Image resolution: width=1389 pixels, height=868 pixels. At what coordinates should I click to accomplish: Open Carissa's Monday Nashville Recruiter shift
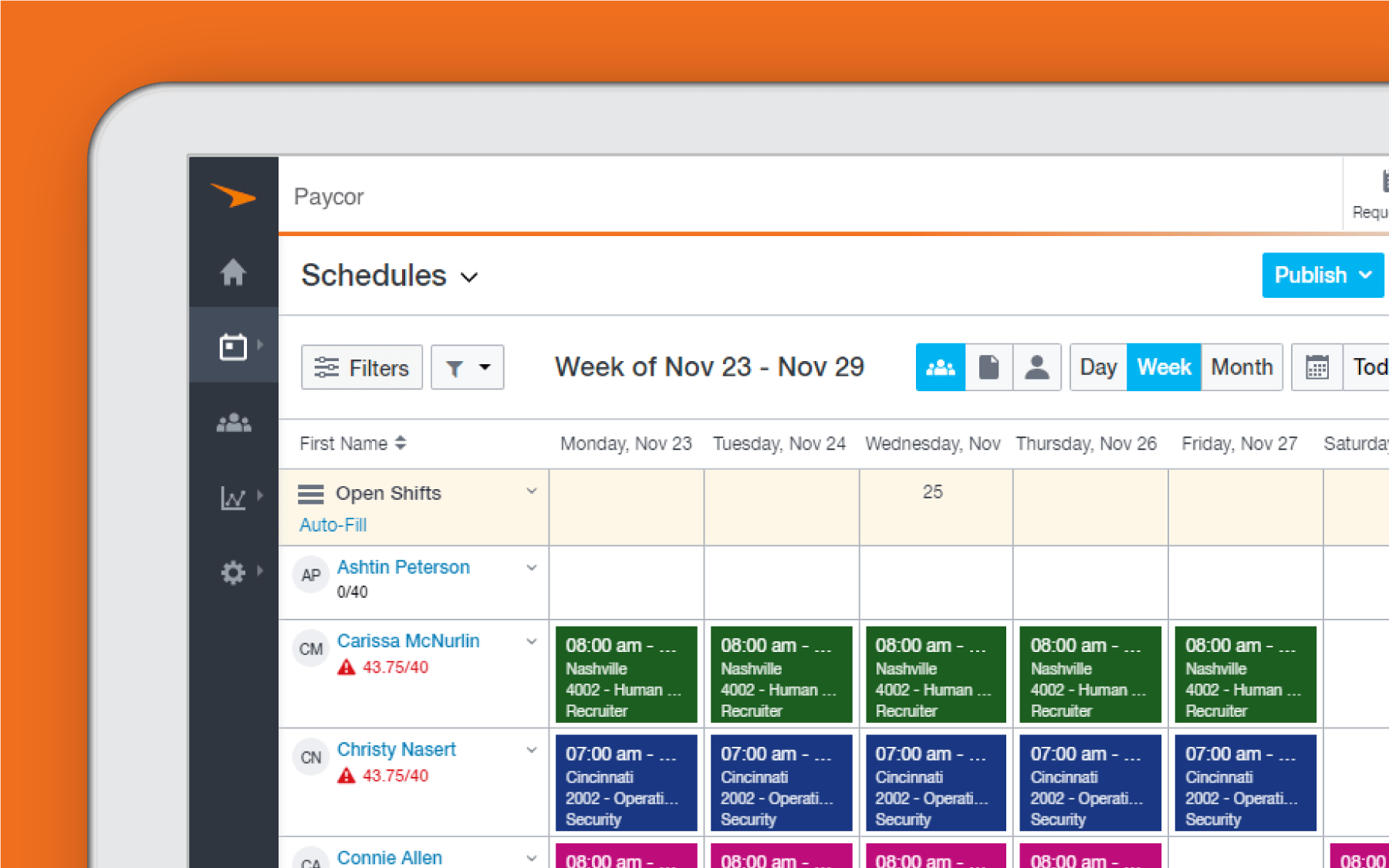pos(626,674)
